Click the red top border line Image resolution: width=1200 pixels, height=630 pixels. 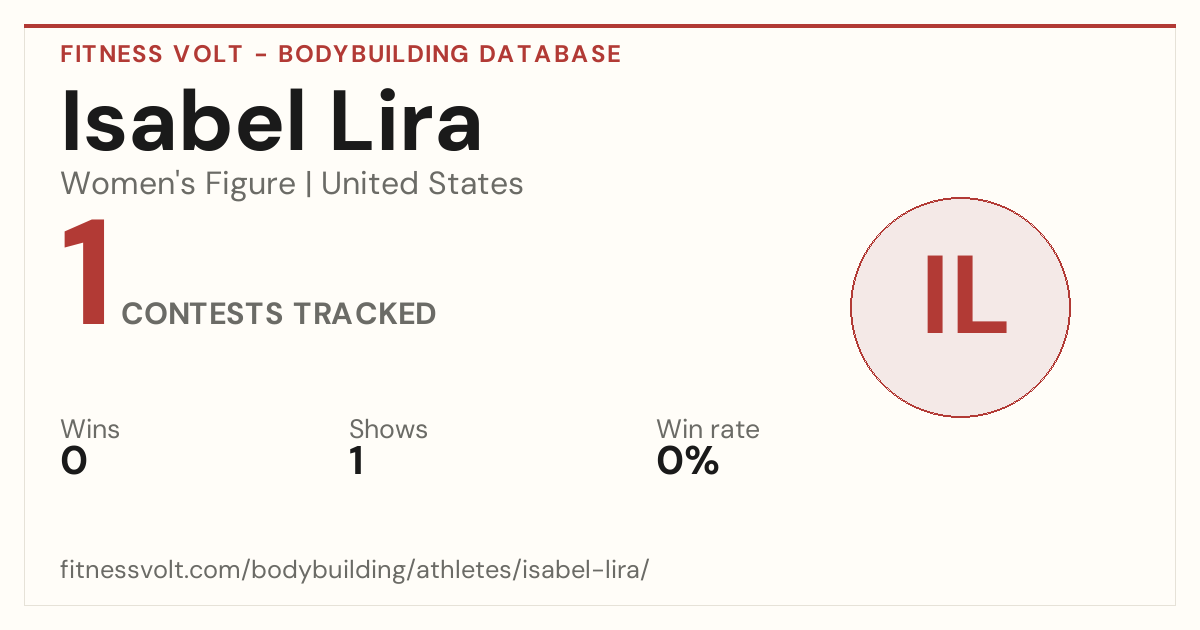tap(600, 26)
